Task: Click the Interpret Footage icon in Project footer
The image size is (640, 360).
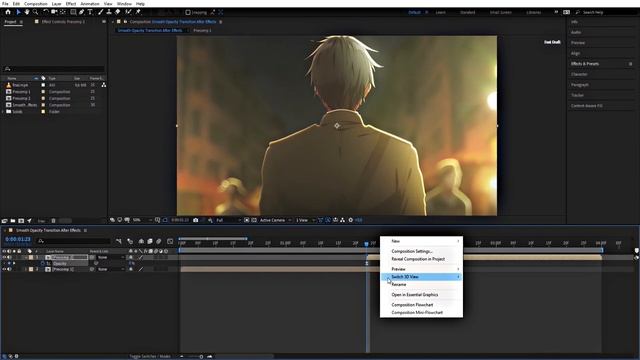Action: point(4,221)
